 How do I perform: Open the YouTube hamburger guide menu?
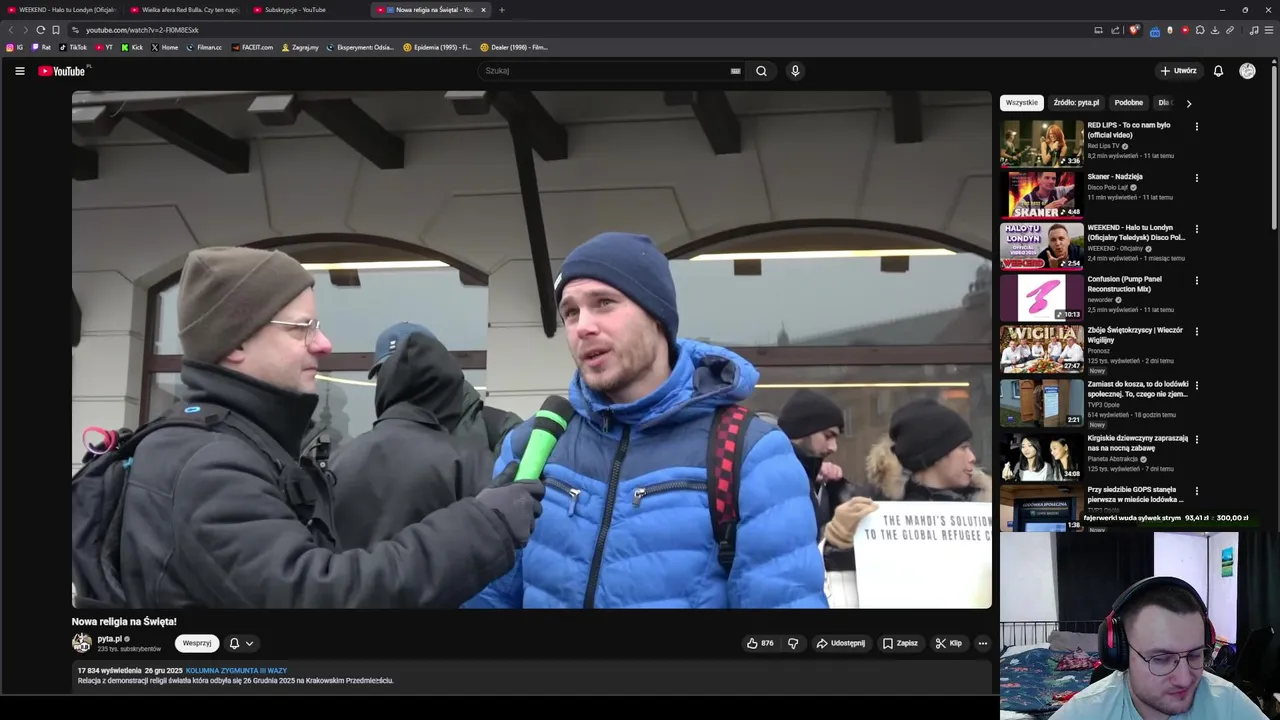click(x=19, y=71)
